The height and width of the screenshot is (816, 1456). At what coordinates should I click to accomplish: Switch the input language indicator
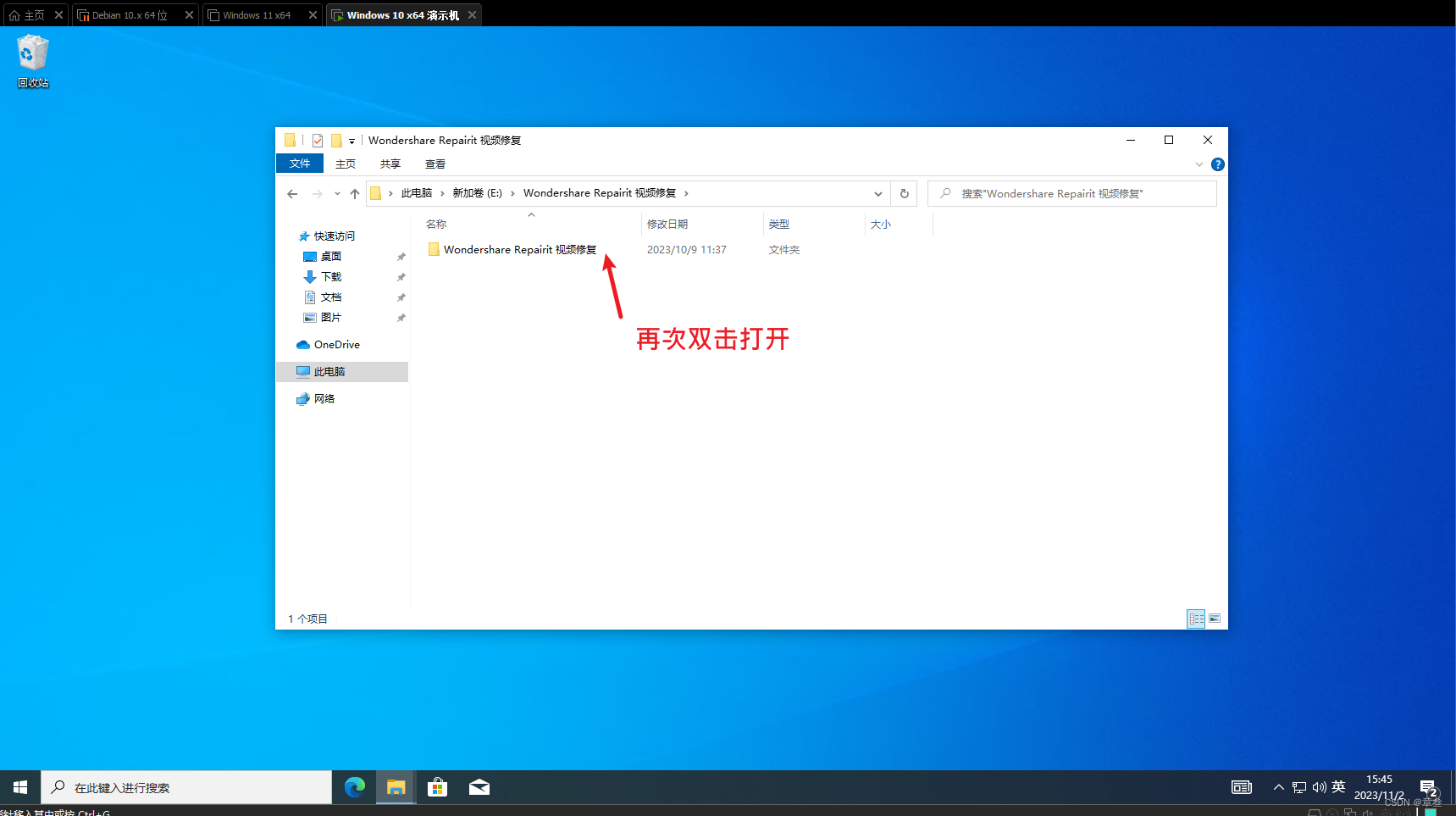tap(1338, 787)
